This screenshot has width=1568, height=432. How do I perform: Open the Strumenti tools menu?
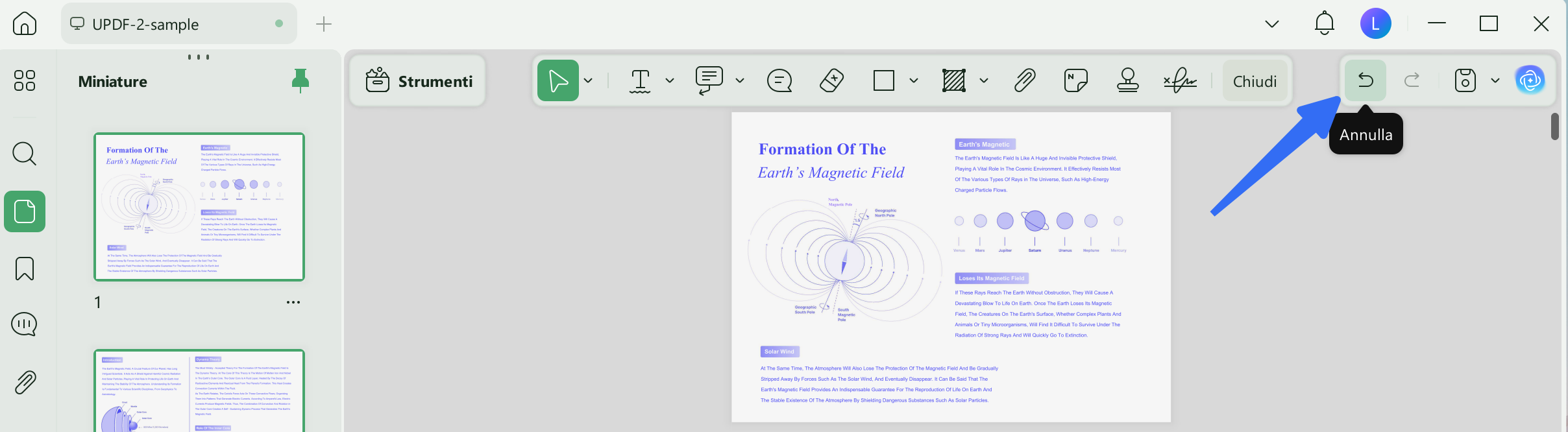[x=419, y=81]
